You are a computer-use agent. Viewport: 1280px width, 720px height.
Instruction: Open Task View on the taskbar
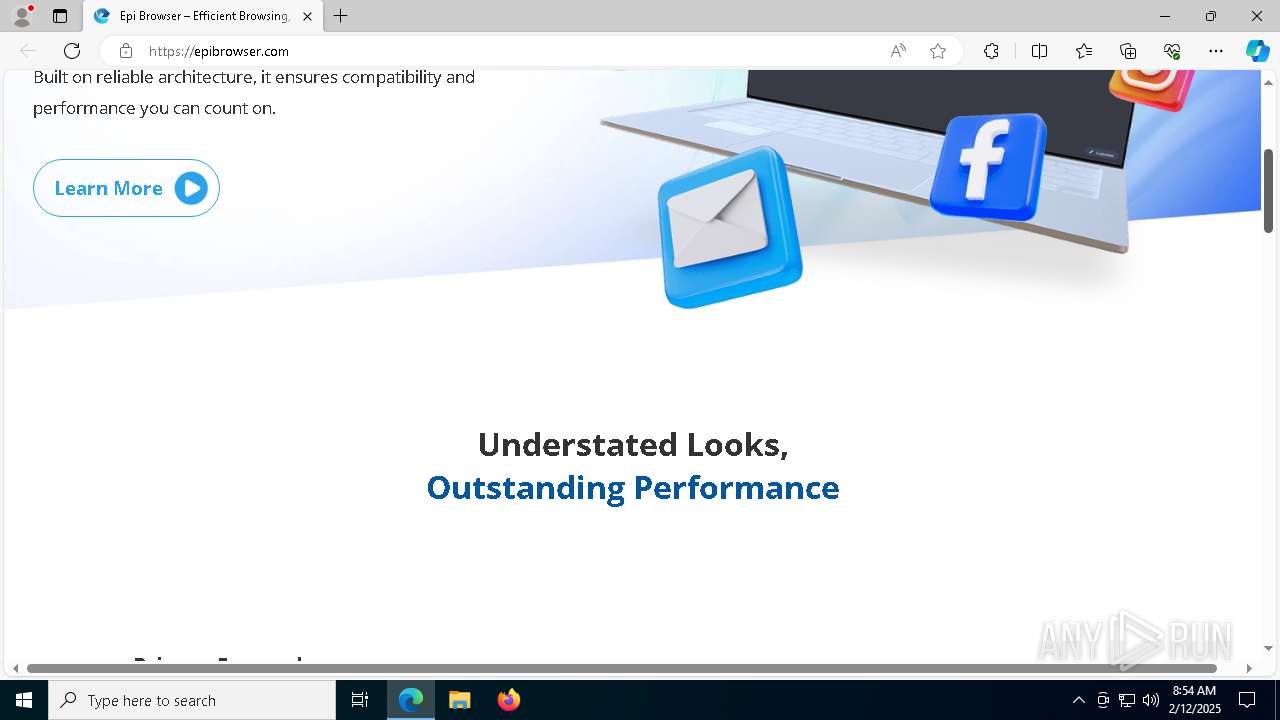coord(360,700)
